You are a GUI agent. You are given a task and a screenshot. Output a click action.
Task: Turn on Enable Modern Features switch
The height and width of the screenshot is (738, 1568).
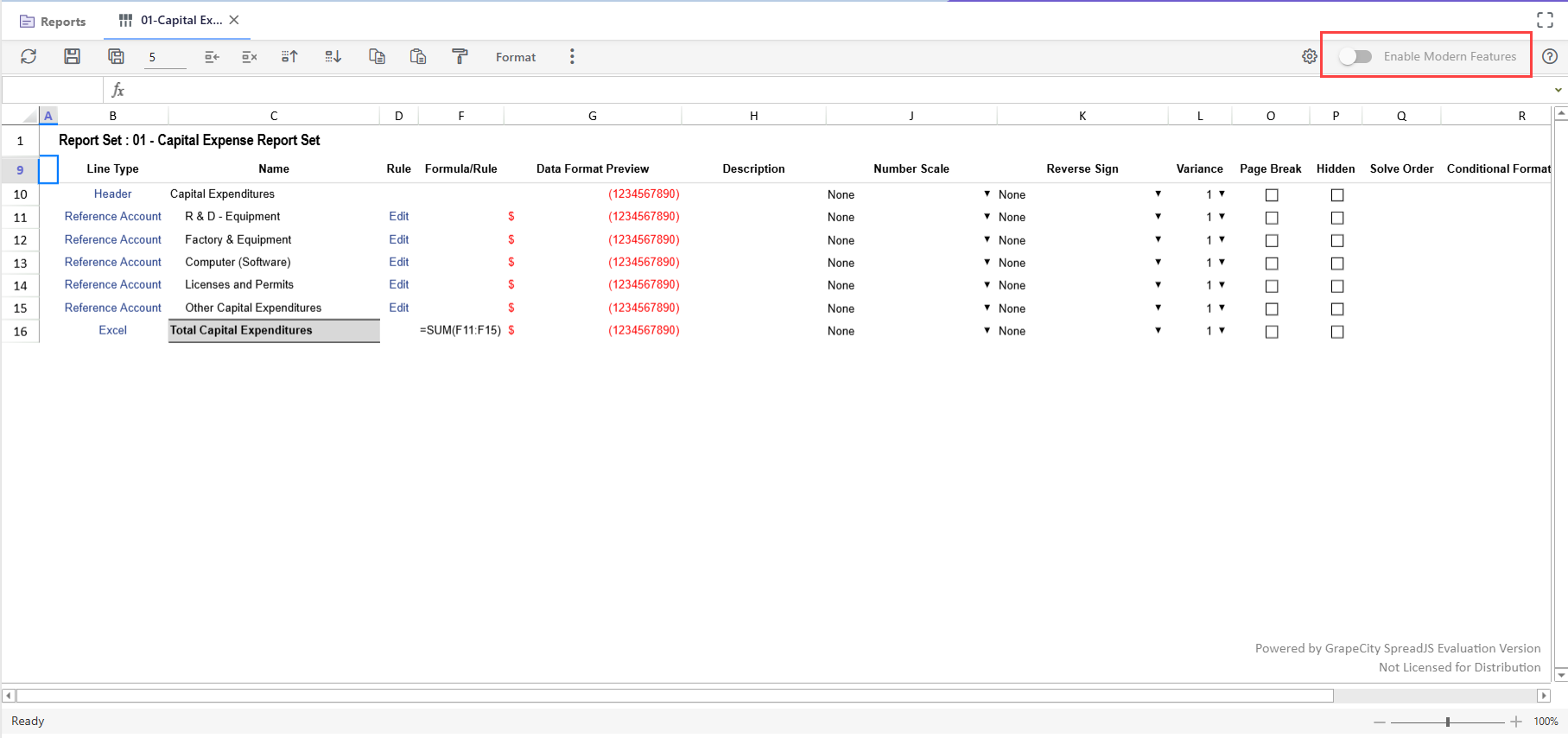point(1355,56)
